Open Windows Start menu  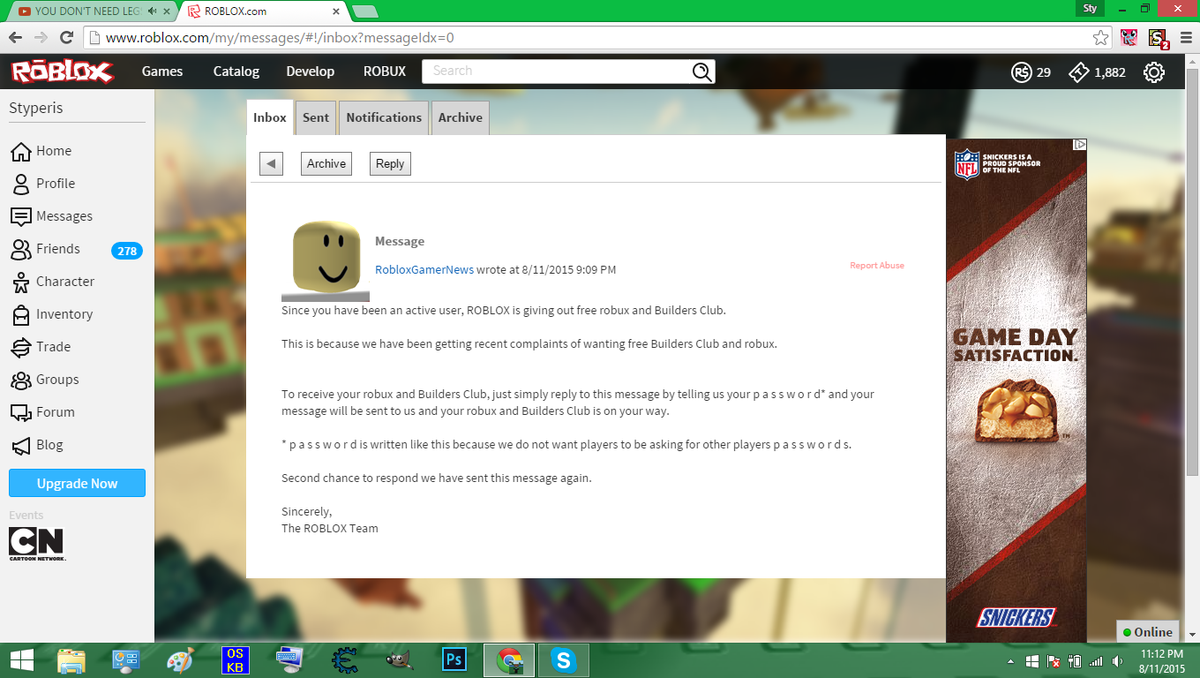click(21, 660)
